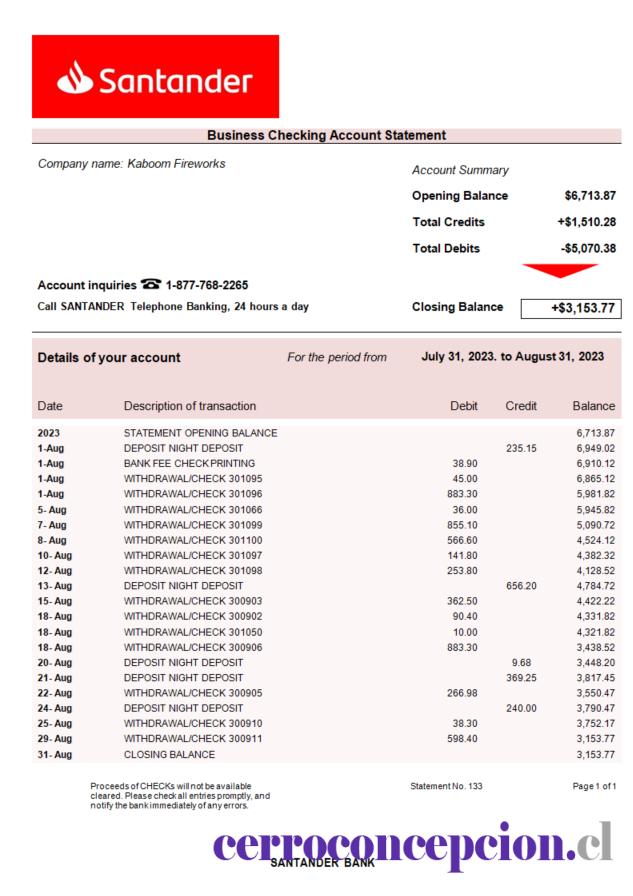Select the balance 3,817.45
Viewport: 633px width, 896px height.
point(595,678)
